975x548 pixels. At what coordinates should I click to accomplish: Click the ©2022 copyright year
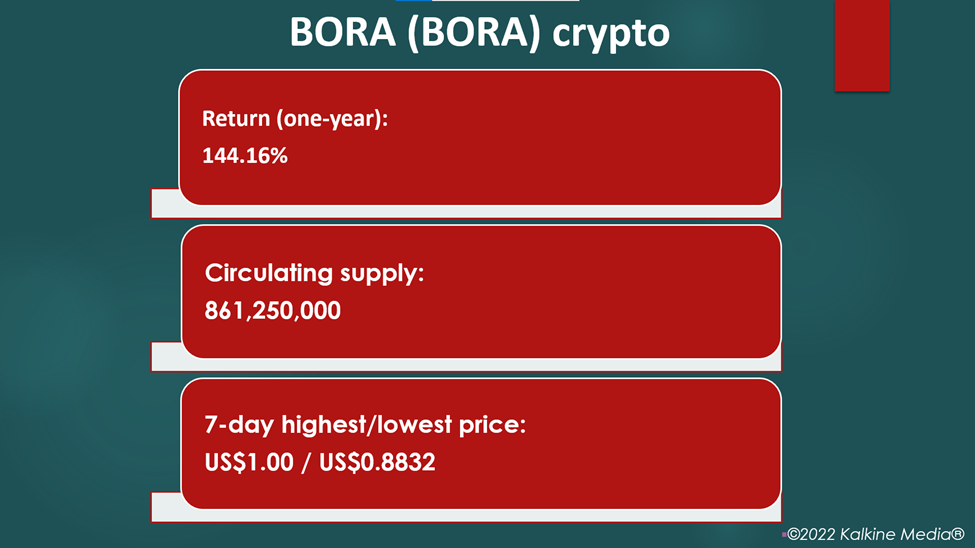811,534
